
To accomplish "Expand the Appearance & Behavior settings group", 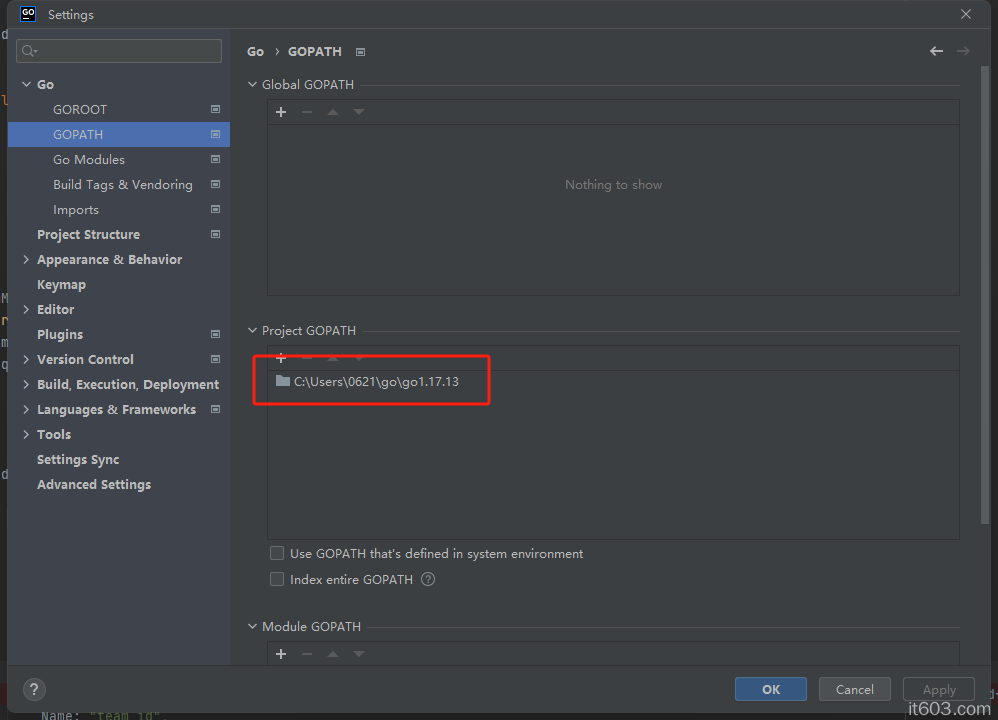I will tap(26, 259).
